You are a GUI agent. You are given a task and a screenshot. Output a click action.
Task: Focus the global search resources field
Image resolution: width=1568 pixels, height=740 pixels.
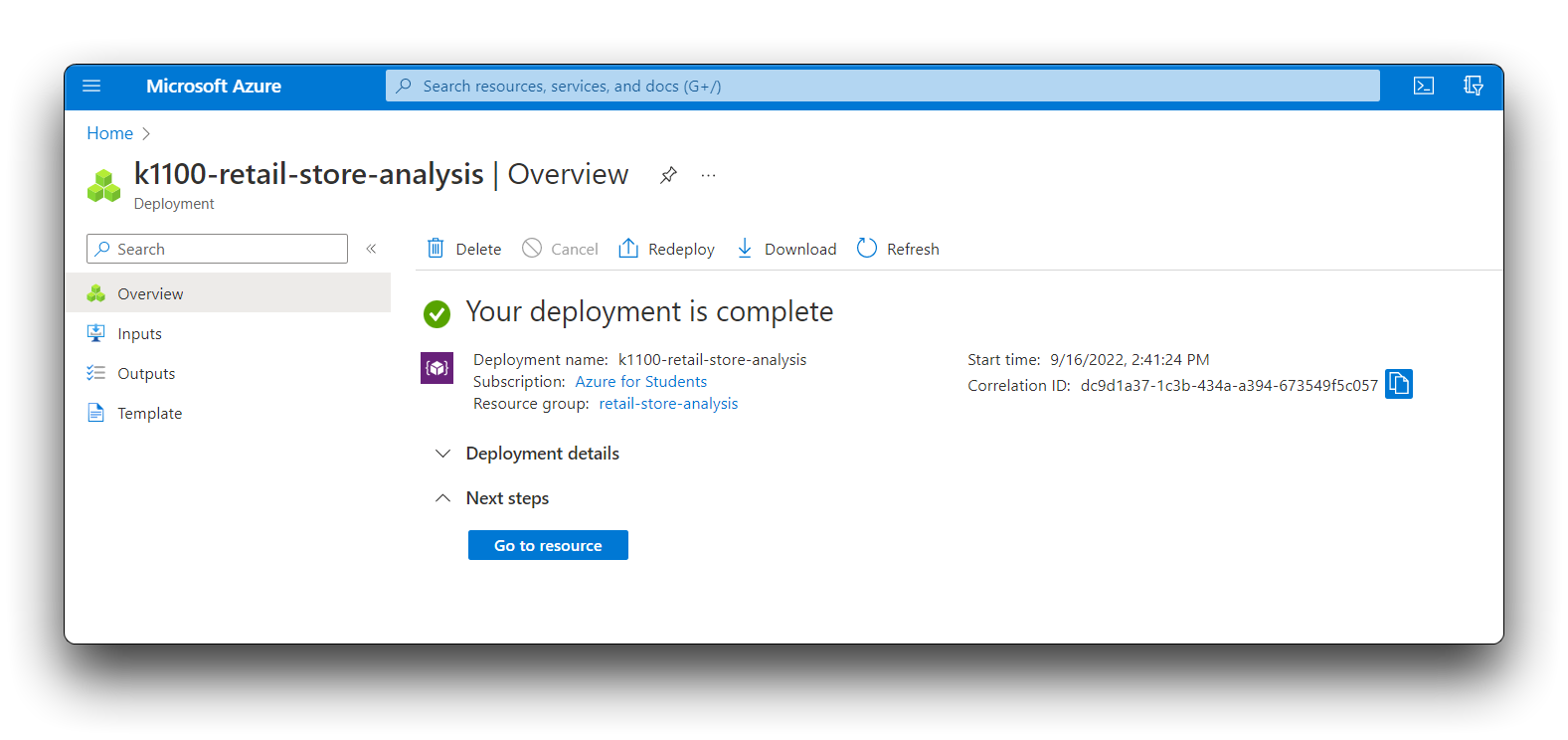pyautogui.click(x=883, y=86)
